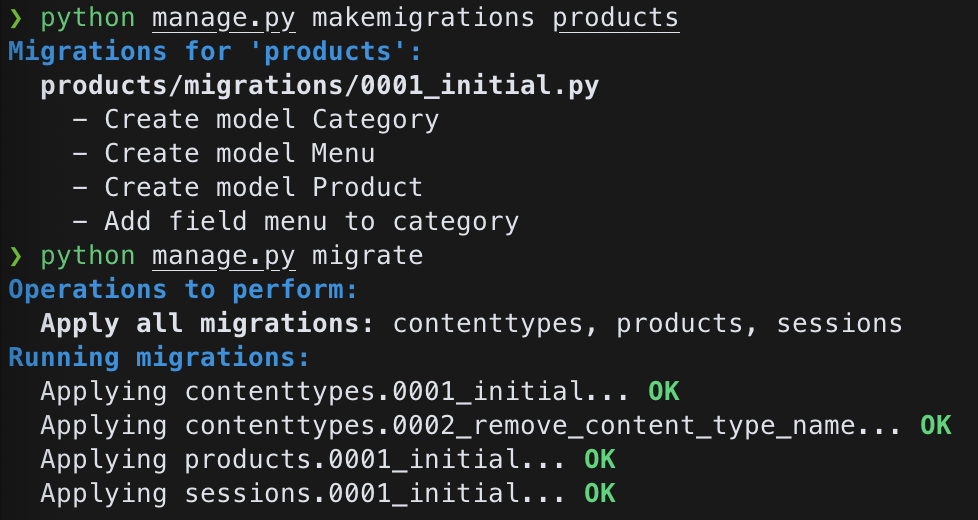Click 'makemigrations' in the first command
The width and height of the screenshot is (978, 520).
point(423,18)
